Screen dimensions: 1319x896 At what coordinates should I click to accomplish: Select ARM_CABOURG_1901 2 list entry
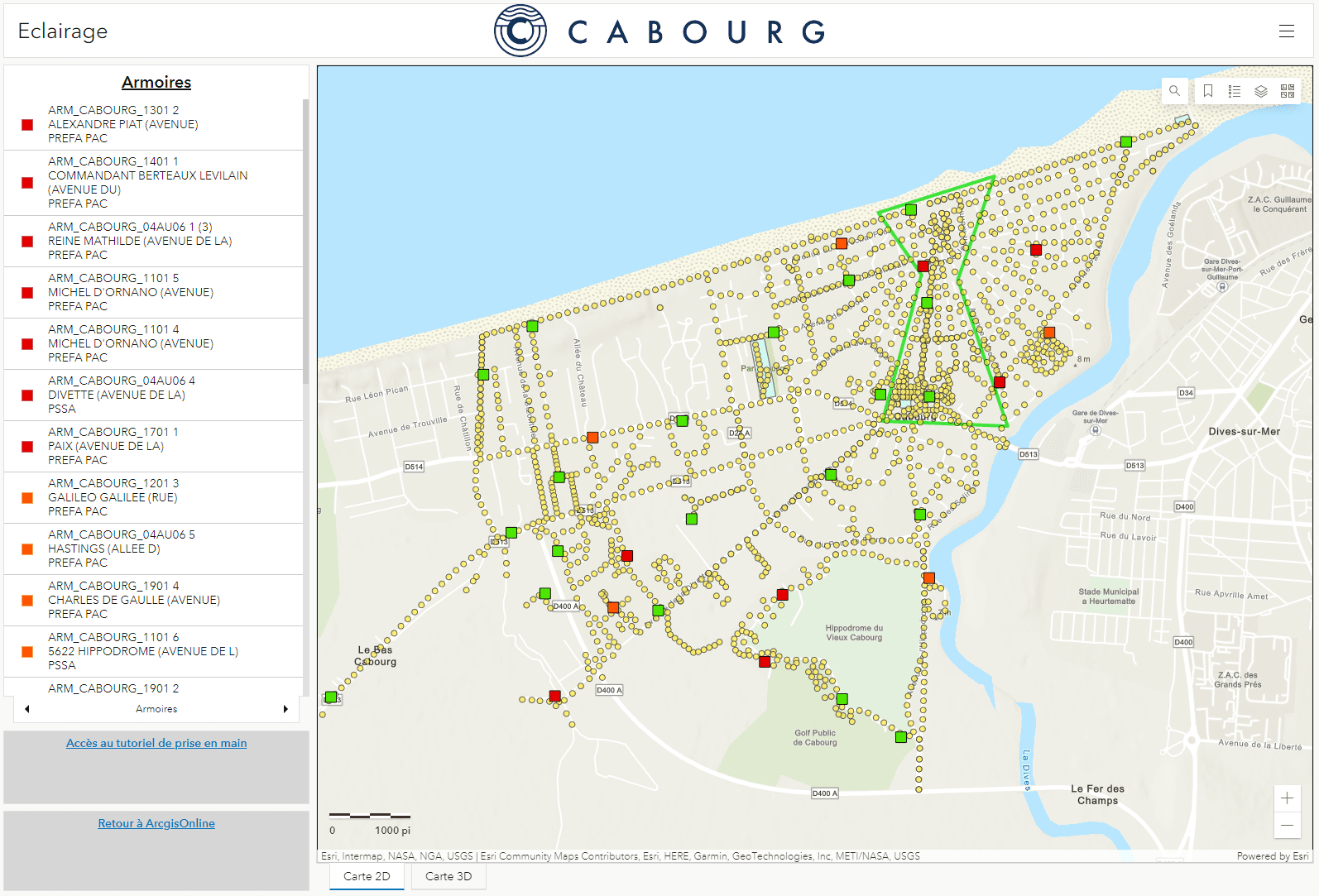pos(154,688)
